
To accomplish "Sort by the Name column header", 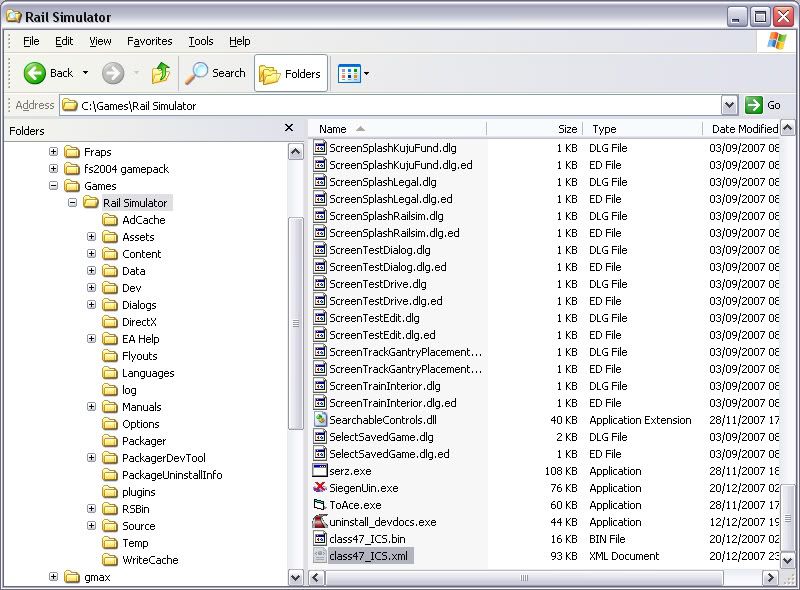I will pos(397,129).
